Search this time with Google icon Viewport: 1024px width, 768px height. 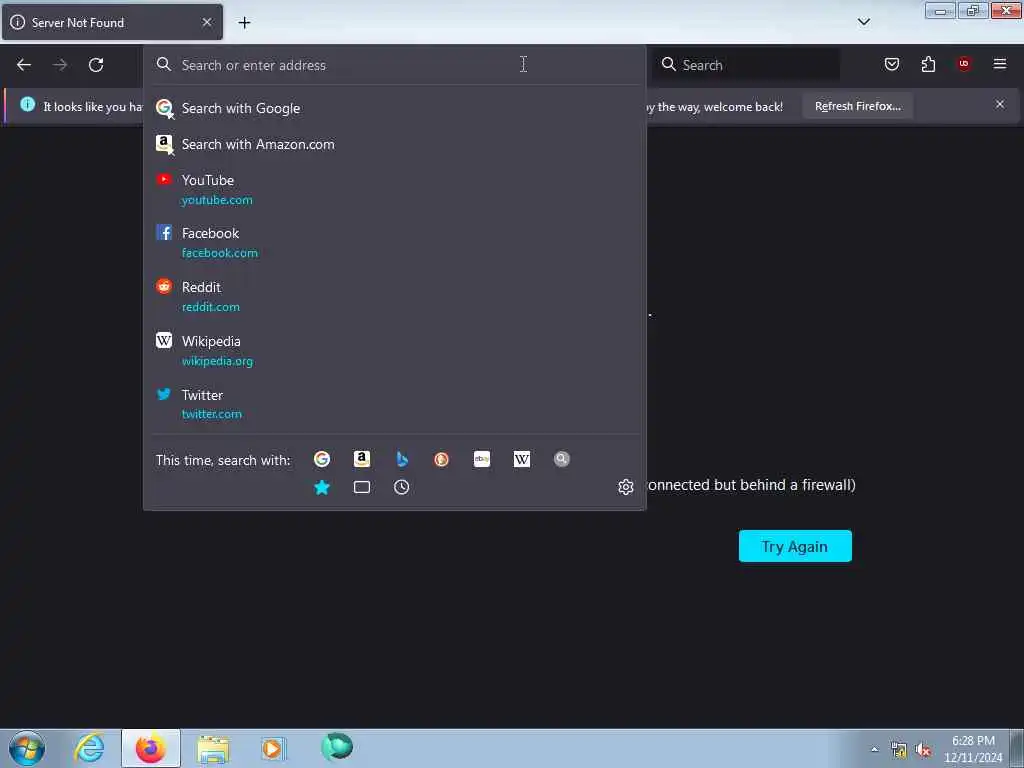pos(322,459)
